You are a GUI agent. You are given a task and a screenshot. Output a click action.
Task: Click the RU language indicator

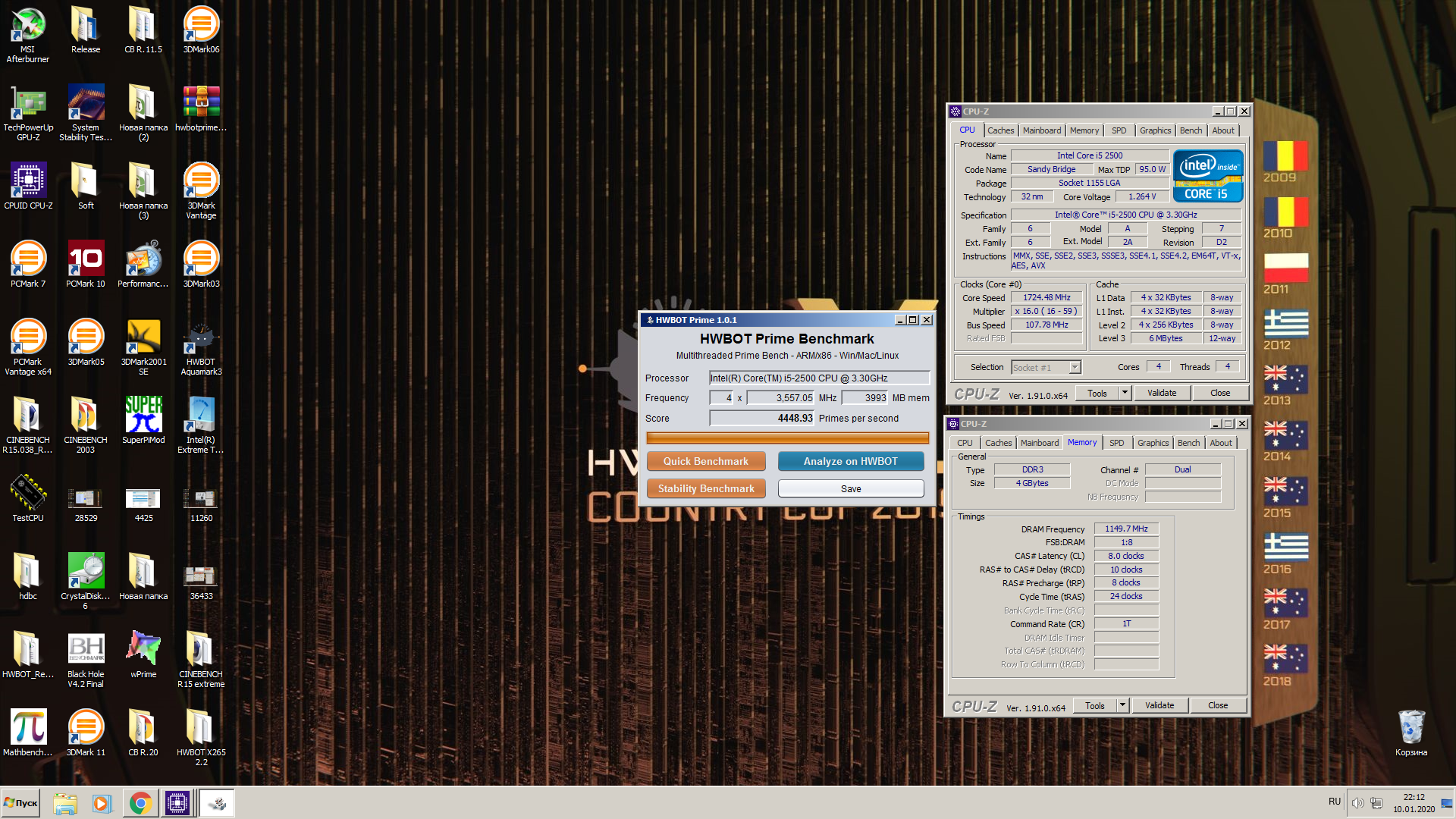pyautogui.click(x=1335, y=802)
